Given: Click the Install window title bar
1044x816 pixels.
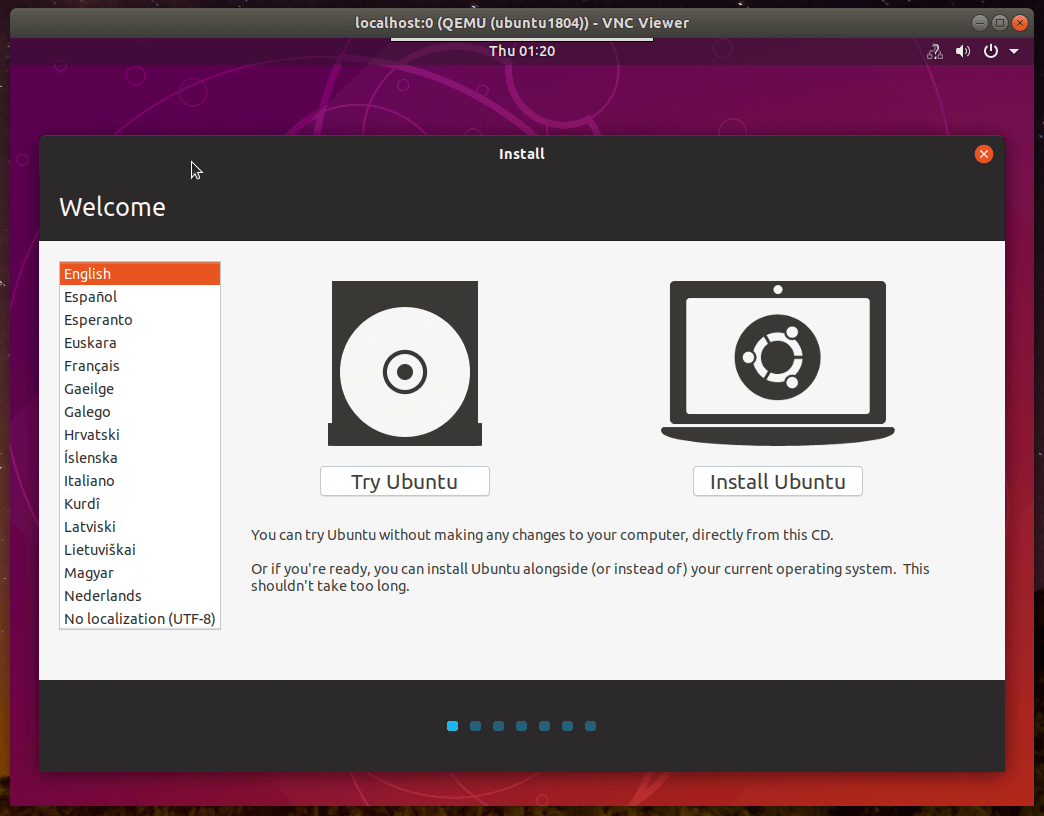Looking at the screenshot, I should [x=521, y=154].
